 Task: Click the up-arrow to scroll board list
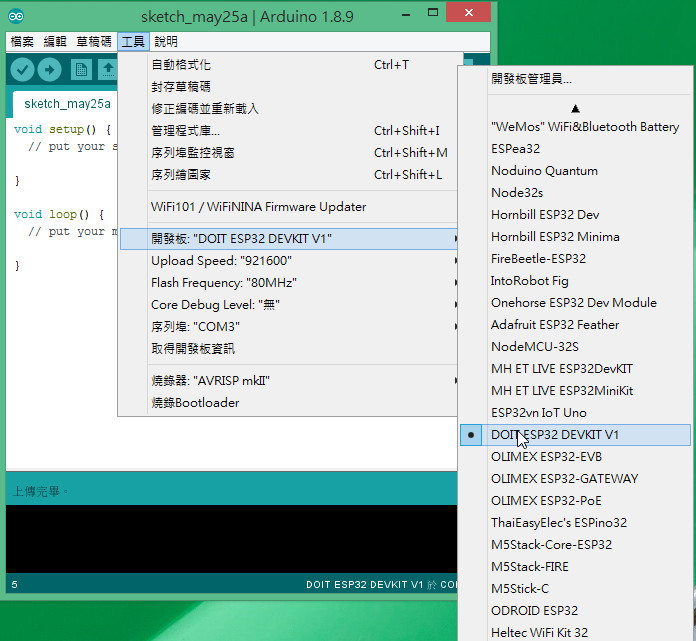576,108
